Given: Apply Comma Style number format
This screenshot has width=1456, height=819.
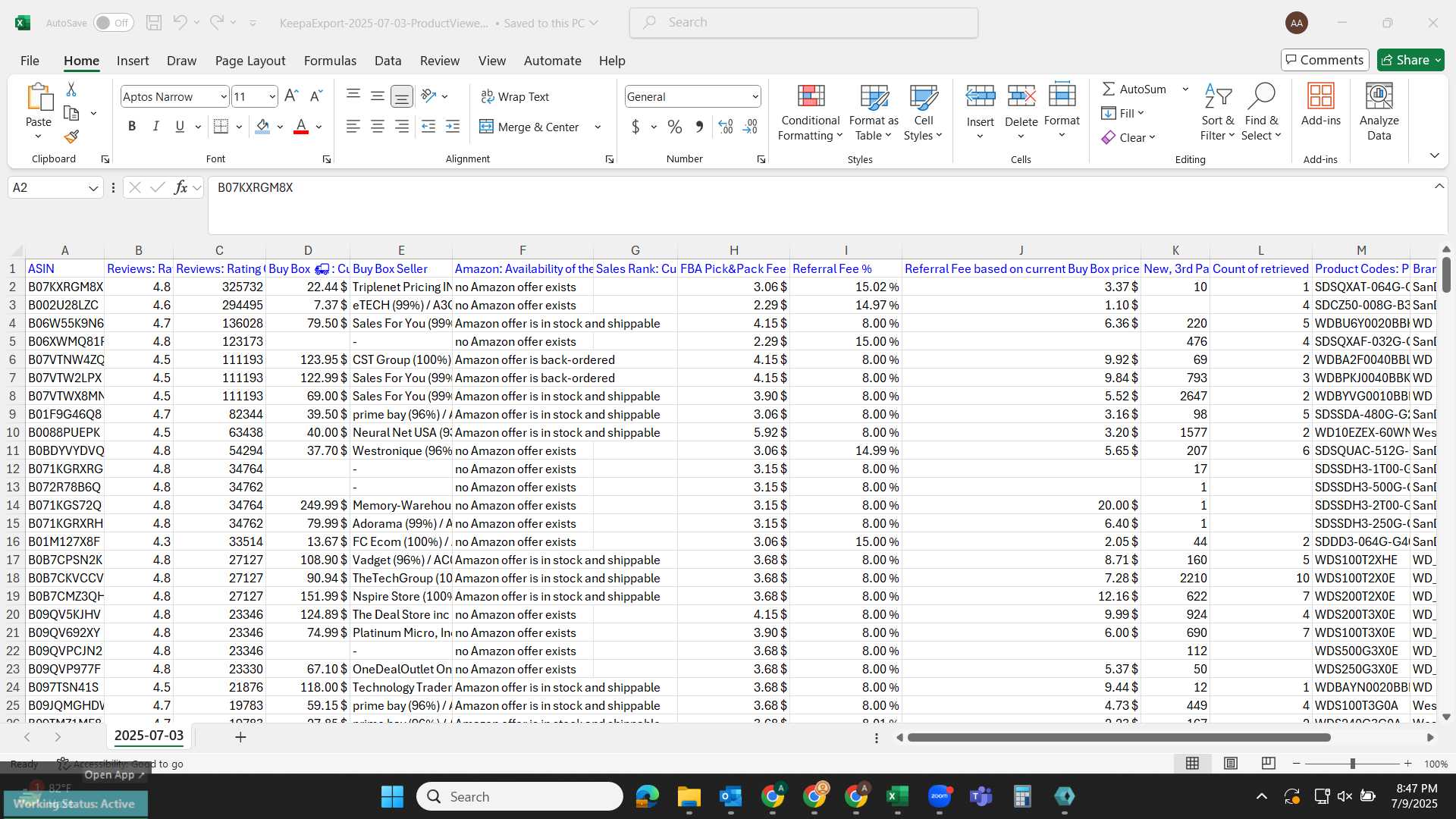Looking at the screenshot, I should [x=699, y=127].
